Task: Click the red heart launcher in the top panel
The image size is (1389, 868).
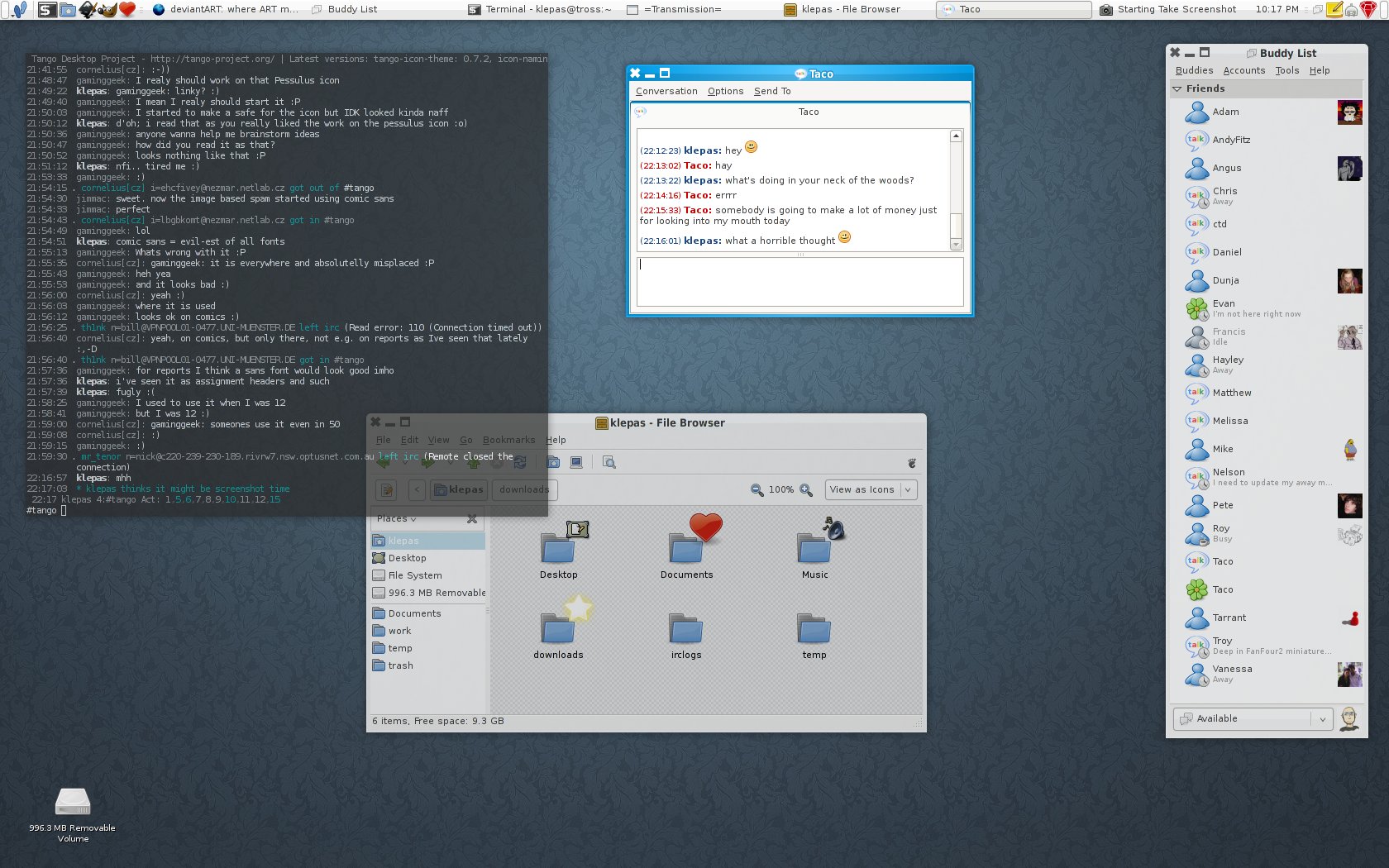Action: [127, 9]
